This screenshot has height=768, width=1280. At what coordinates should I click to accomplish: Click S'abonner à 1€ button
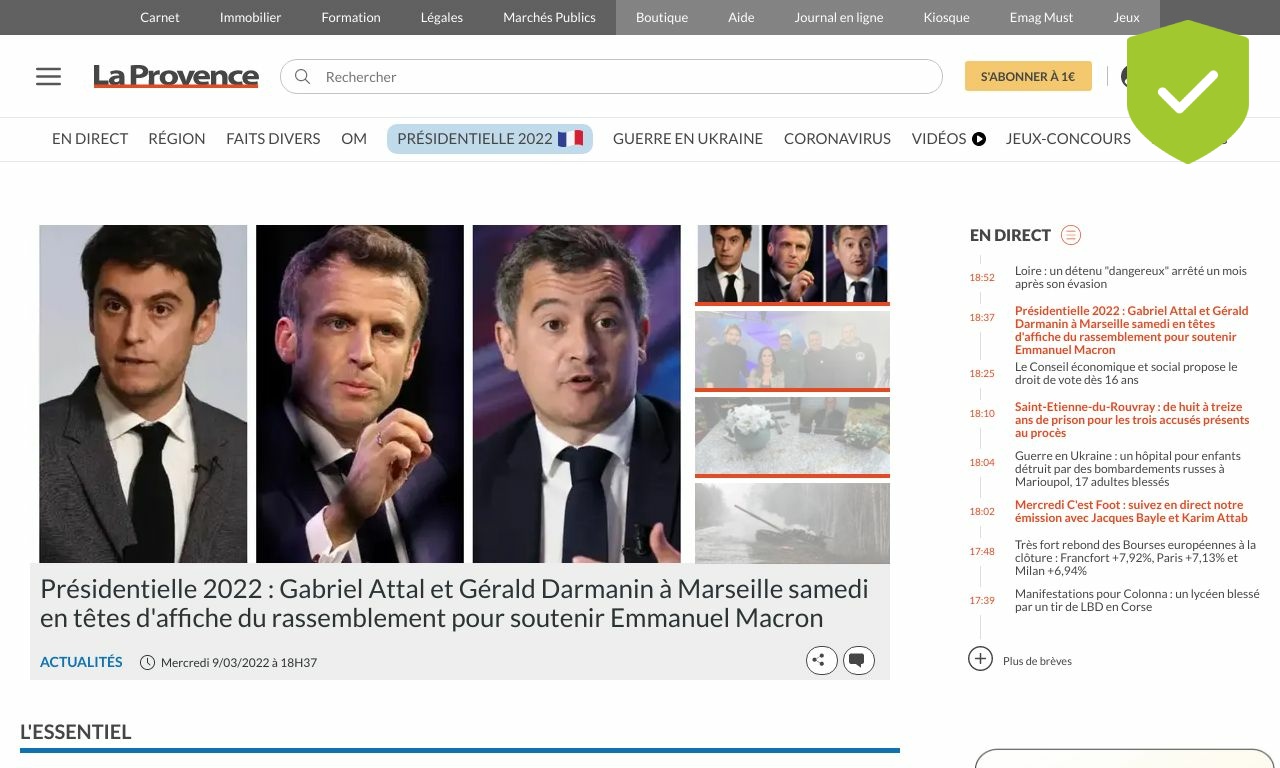tap(1028, 76)
